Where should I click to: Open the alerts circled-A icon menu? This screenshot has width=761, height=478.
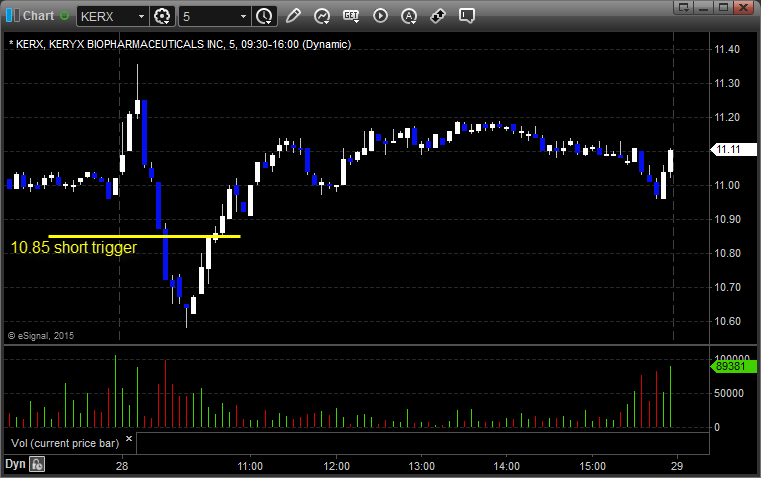pyautogui.click(x=409, y=16)
